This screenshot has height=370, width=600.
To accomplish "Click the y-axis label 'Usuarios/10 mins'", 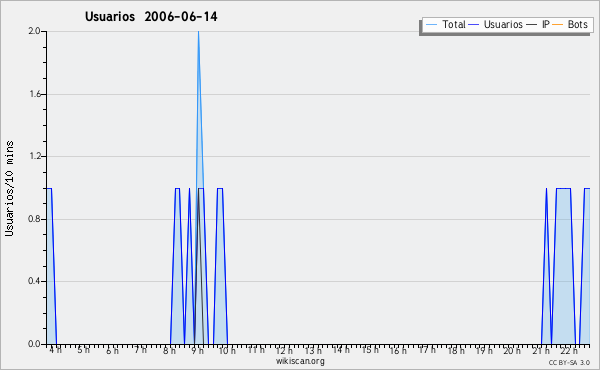I will pos(9,188).
